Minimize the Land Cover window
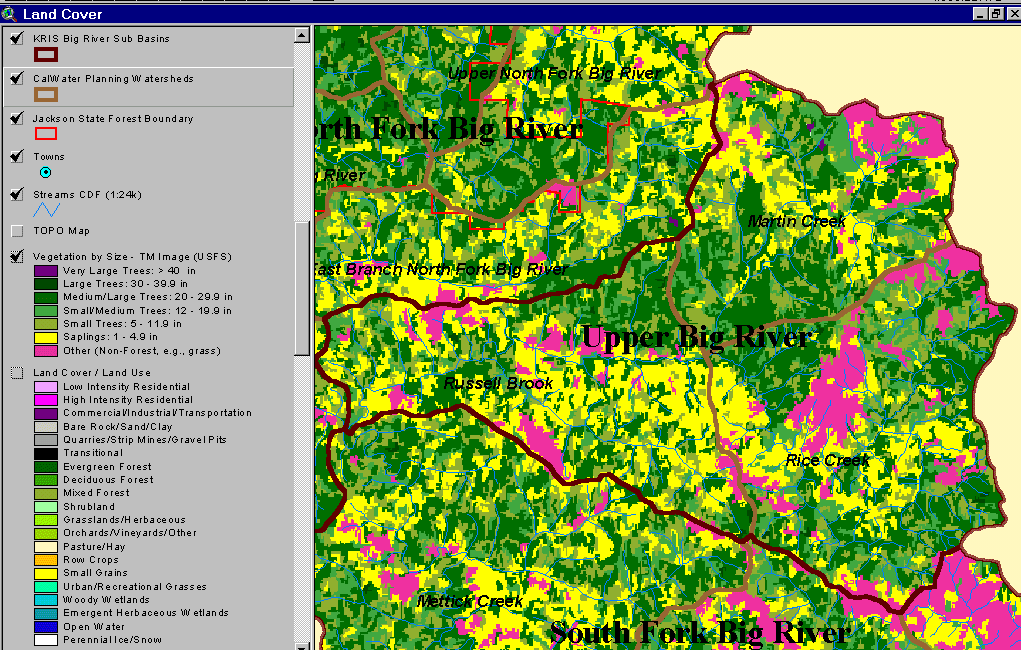The height and width of the screenshot is (650, 1021). 981,14
